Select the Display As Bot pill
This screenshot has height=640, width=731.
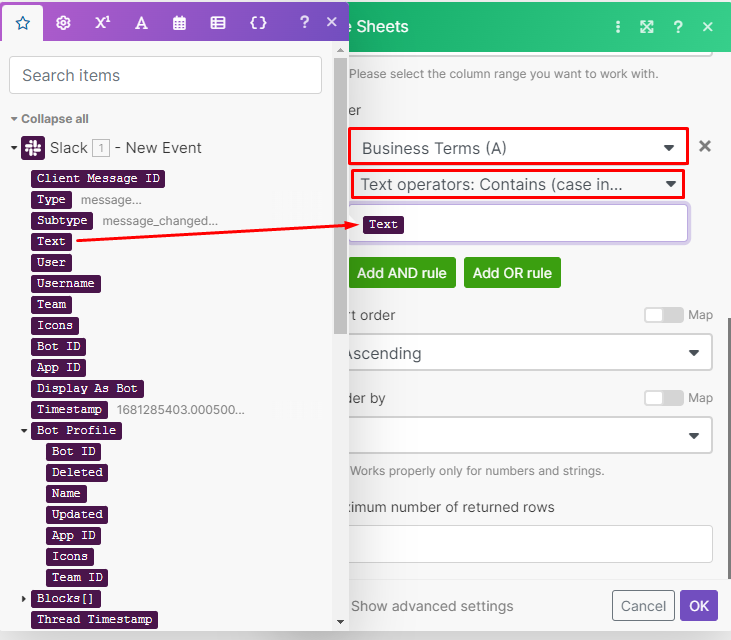coord(87,388)
